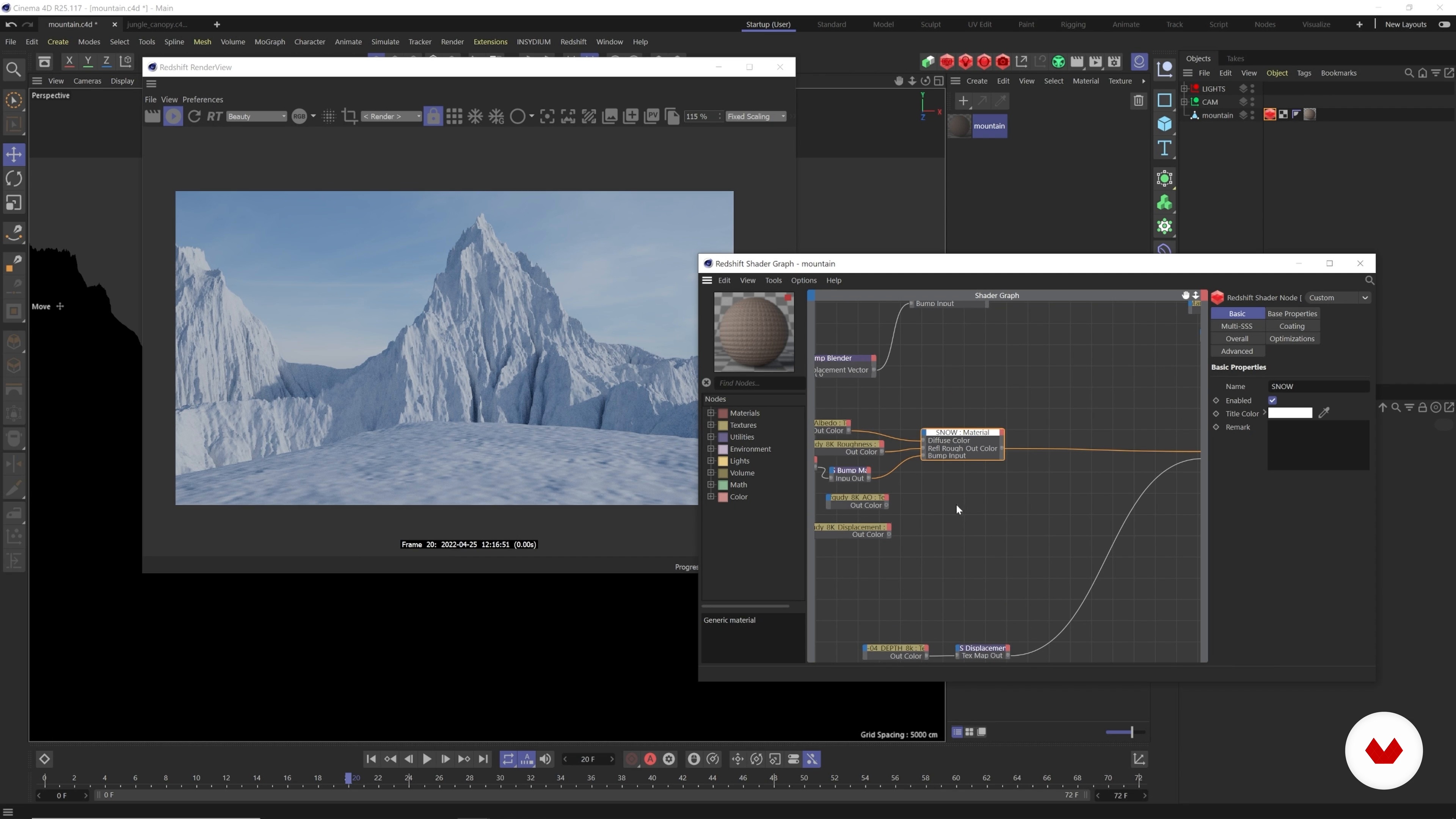The height and width of the screenshot is (819, 1456).
Task: Click the crop region icon in RenderView
Action: pos(349,116)
